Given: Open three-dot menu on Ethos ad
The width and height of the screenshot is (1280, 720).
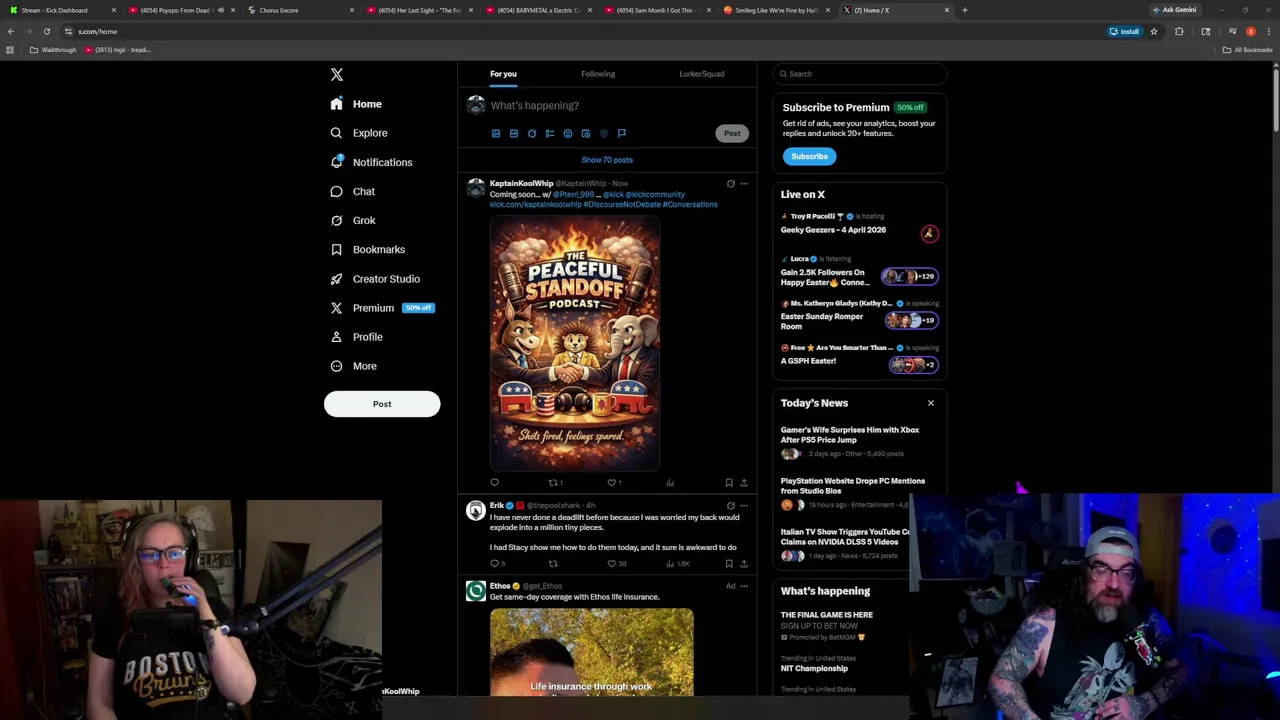Looking at the screenshot, I should point(744,586).
